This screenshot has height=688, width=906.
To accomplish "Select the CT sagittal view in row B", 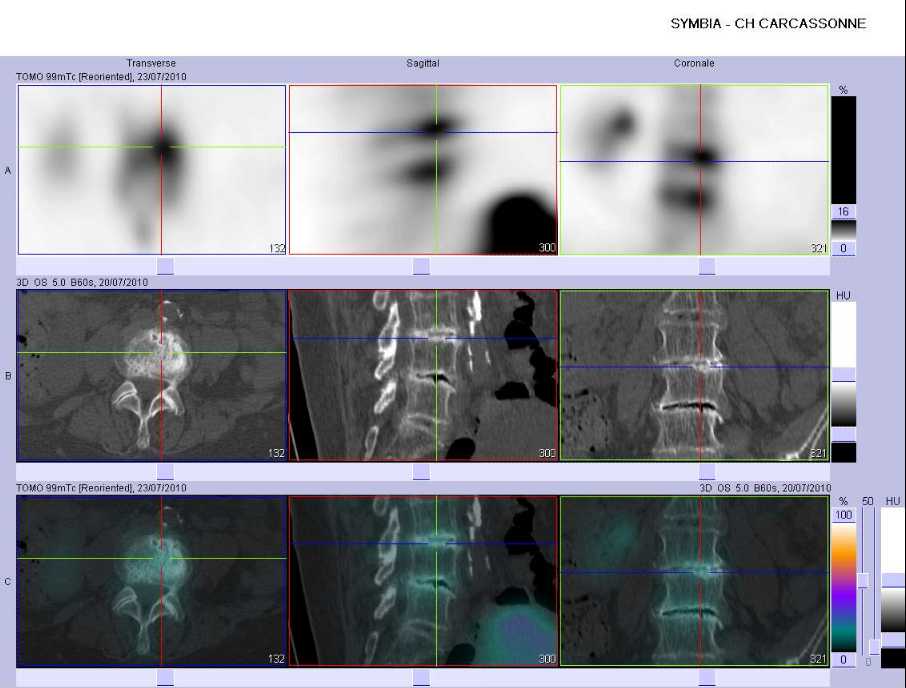I will coord(423,375).
